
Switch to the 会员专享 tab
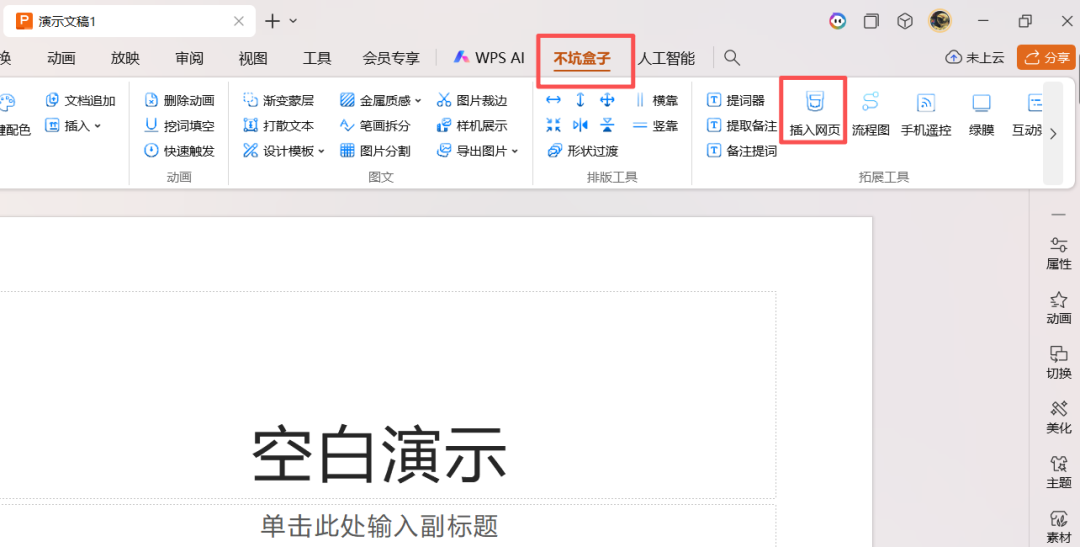[391, 59]
